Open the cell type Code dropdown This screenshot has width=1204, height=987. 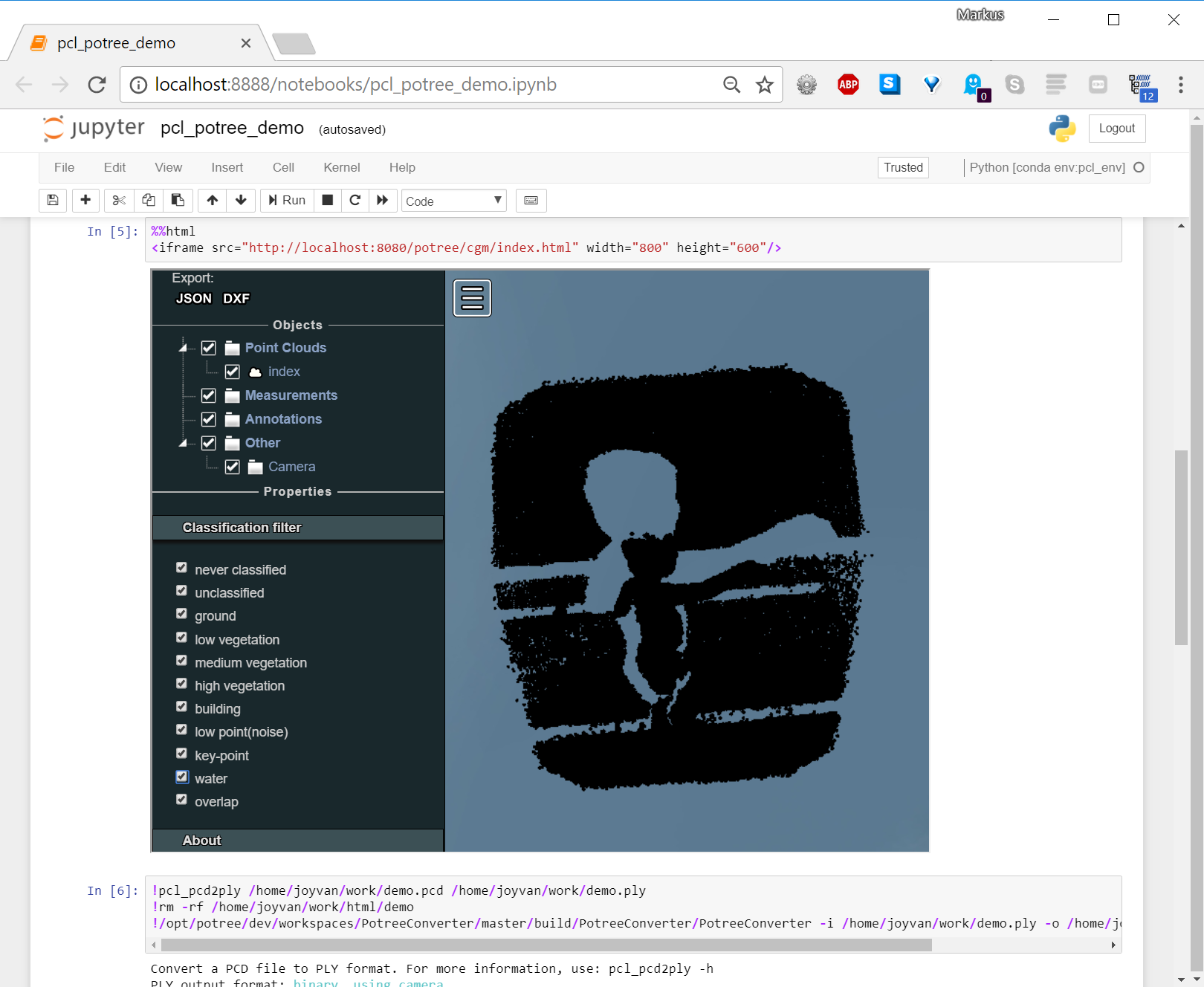pyautogui.click(x=454, y=201)
